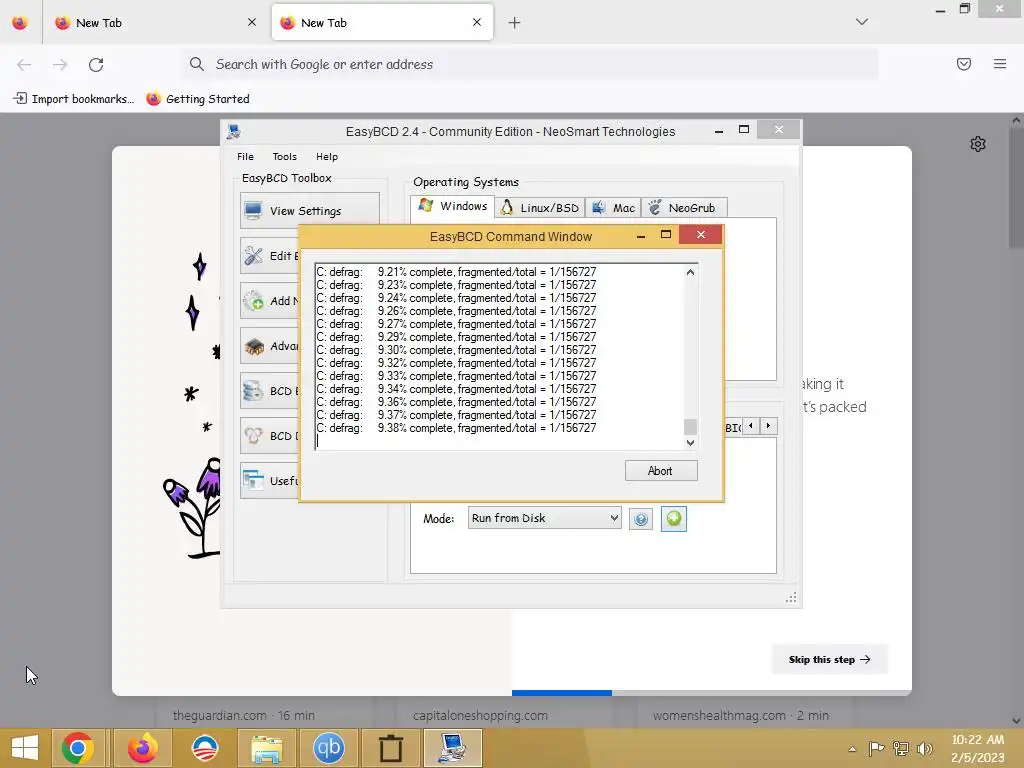Image resolution: width=1024 pixels, height=768 pixels.
Task: Click the Action Center flag icon
Action: (x=876, y=748)
